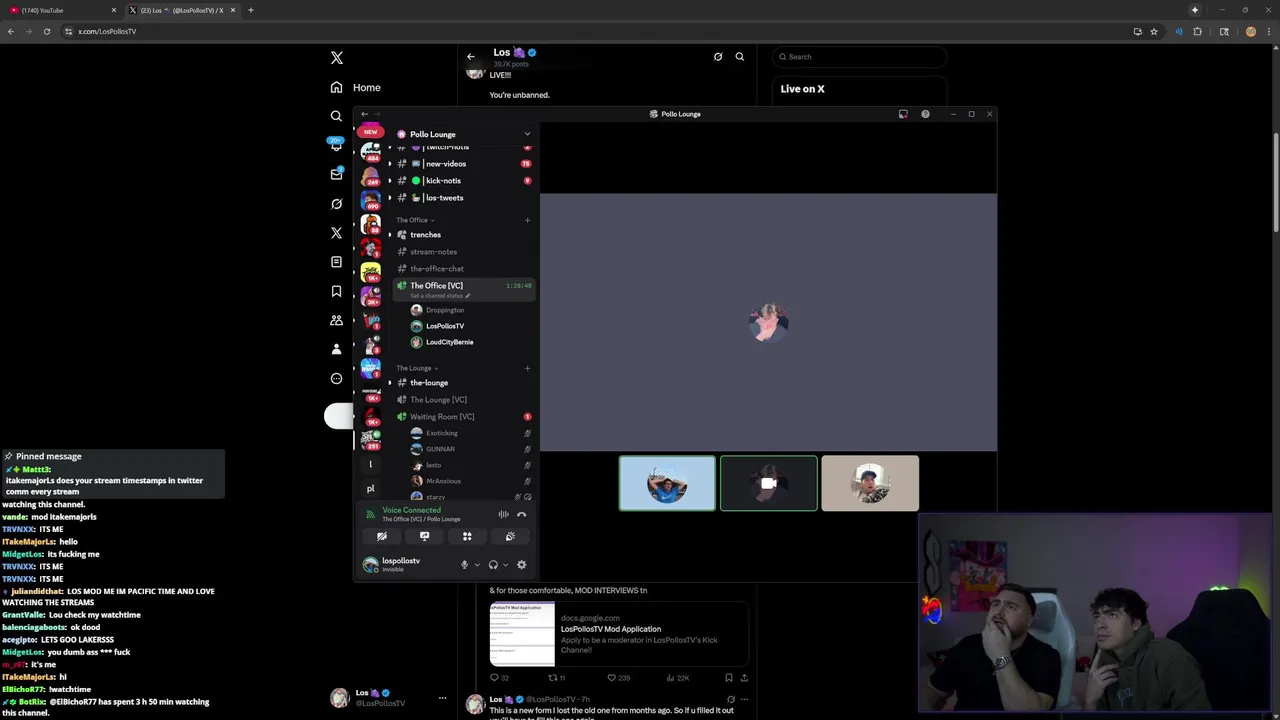Collapse The Lounge category
Screen dimensions: 1280x720
click(x=417, y=368)
